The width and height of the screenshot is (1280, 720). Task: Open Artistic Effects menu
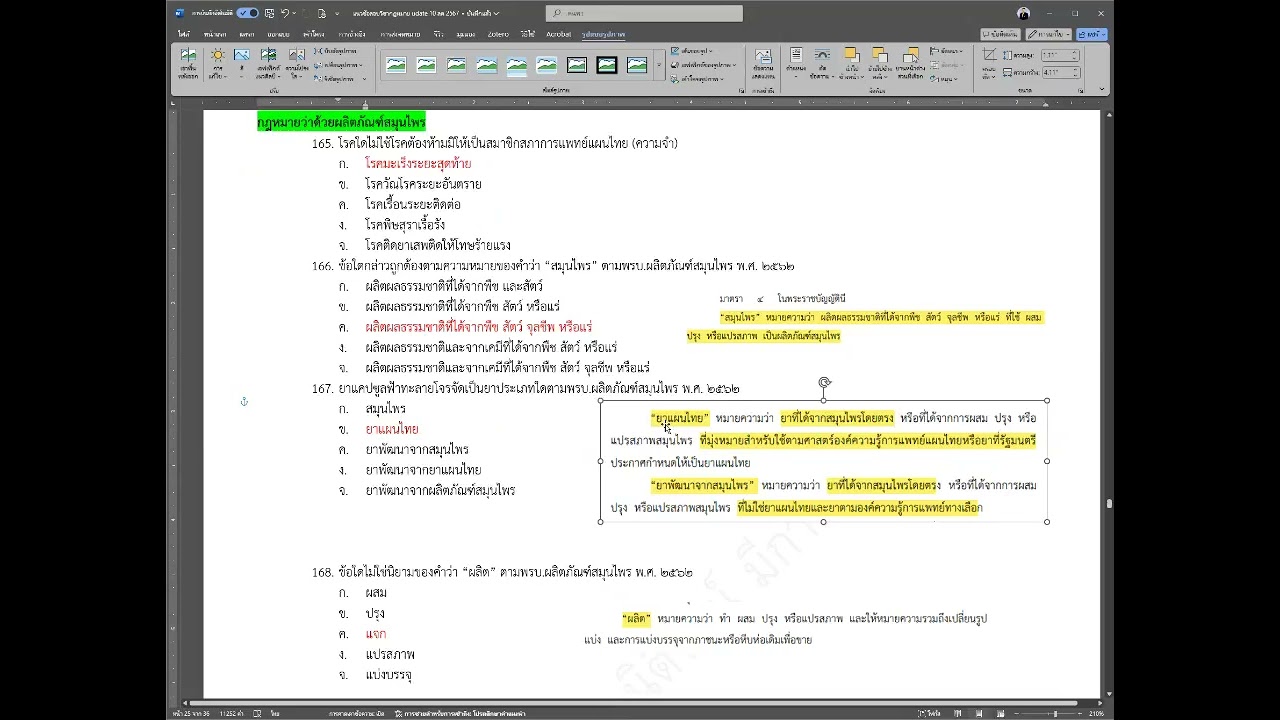268,64
